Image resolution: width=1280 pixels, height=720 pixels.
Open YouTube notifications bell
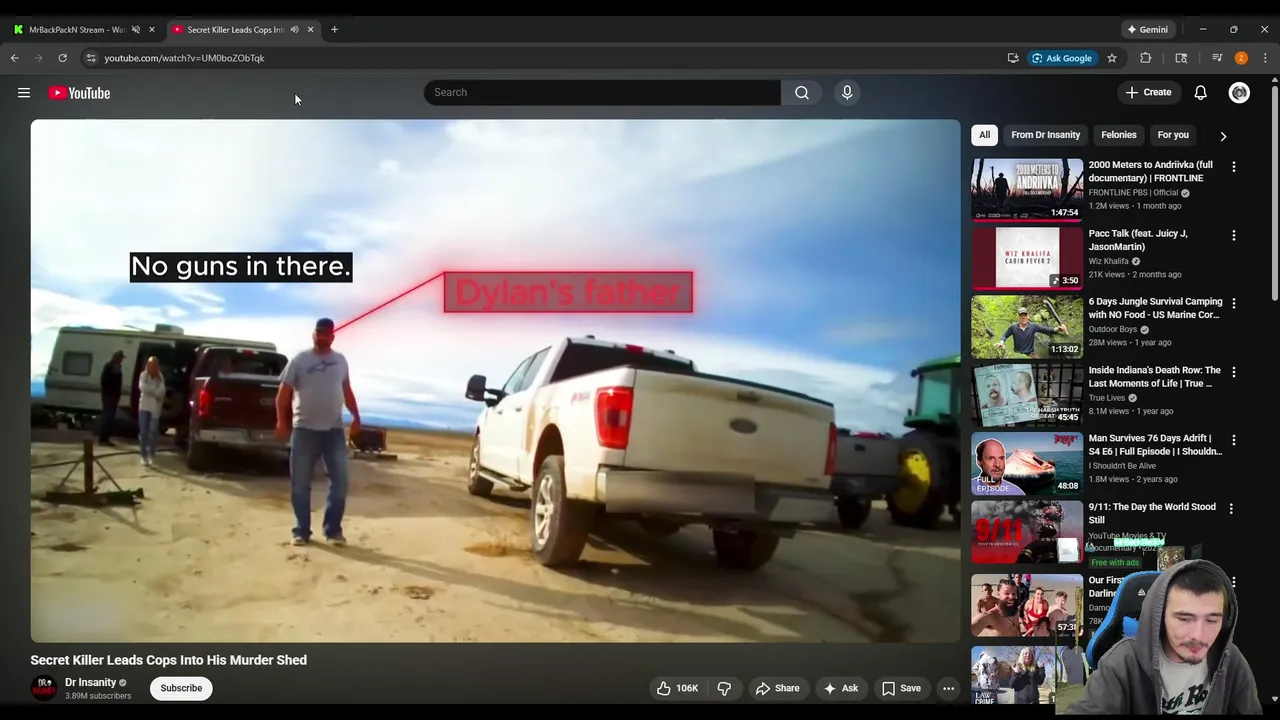pyautogui.click(x=1200, y=93)
